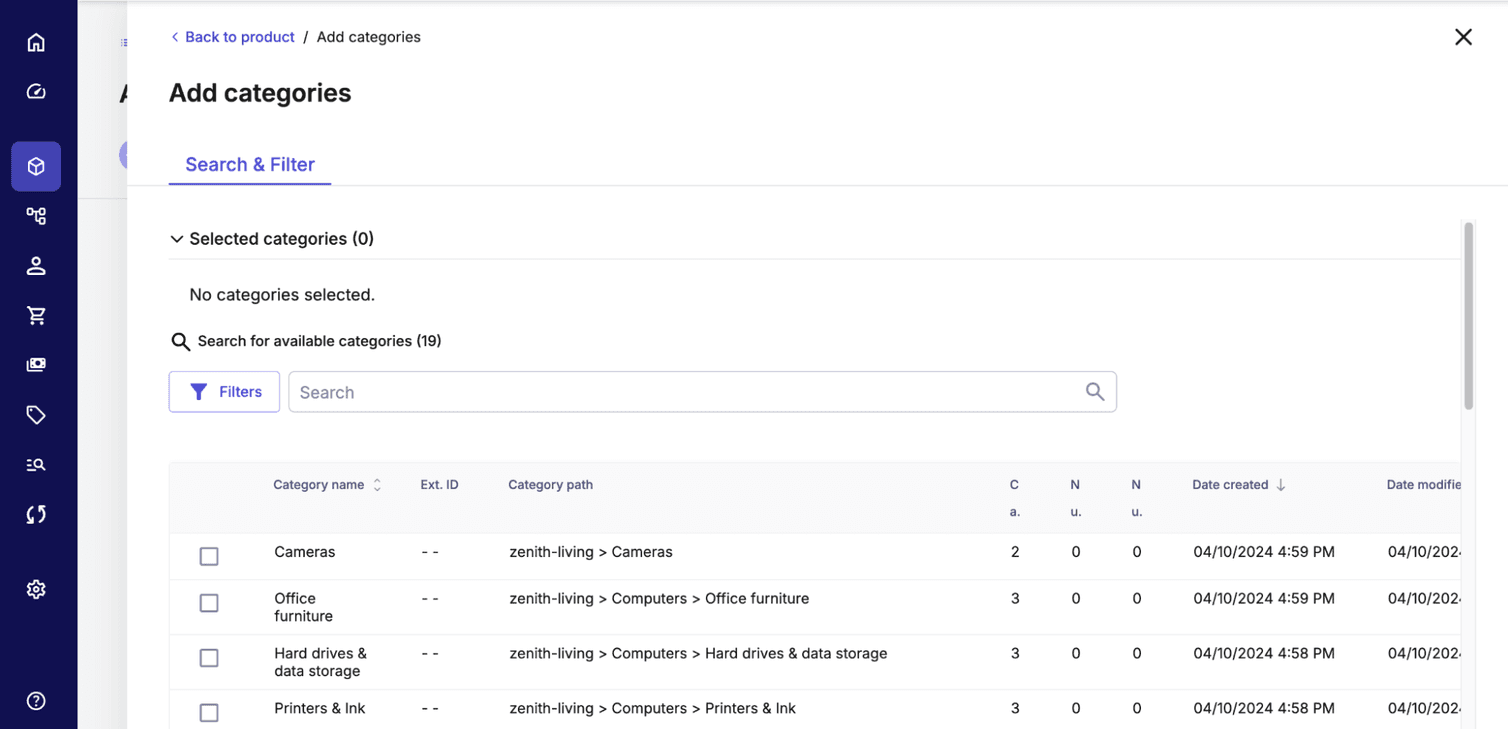Open the Filters panel
1508x729 pixels.
point(224,391)
